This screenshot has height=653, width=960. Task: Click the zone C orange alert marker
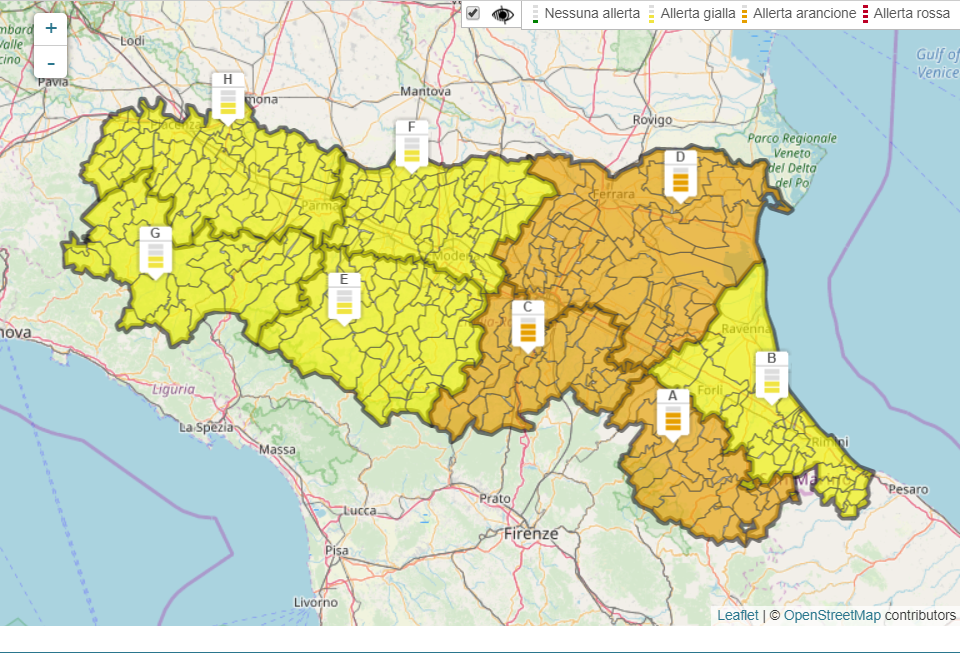tap(528, 323)
